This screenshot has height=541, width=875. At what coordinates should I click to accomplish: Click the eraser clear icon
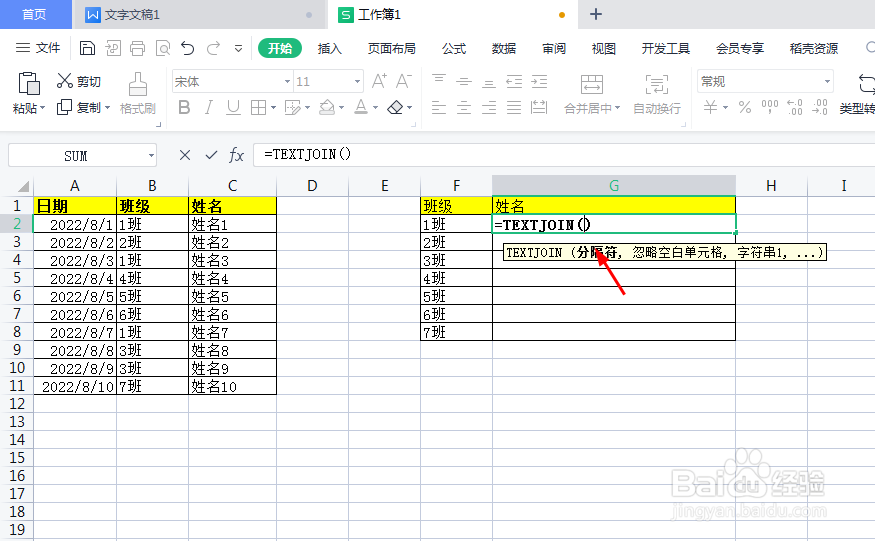pyautogui.click(x=395, y=107)
